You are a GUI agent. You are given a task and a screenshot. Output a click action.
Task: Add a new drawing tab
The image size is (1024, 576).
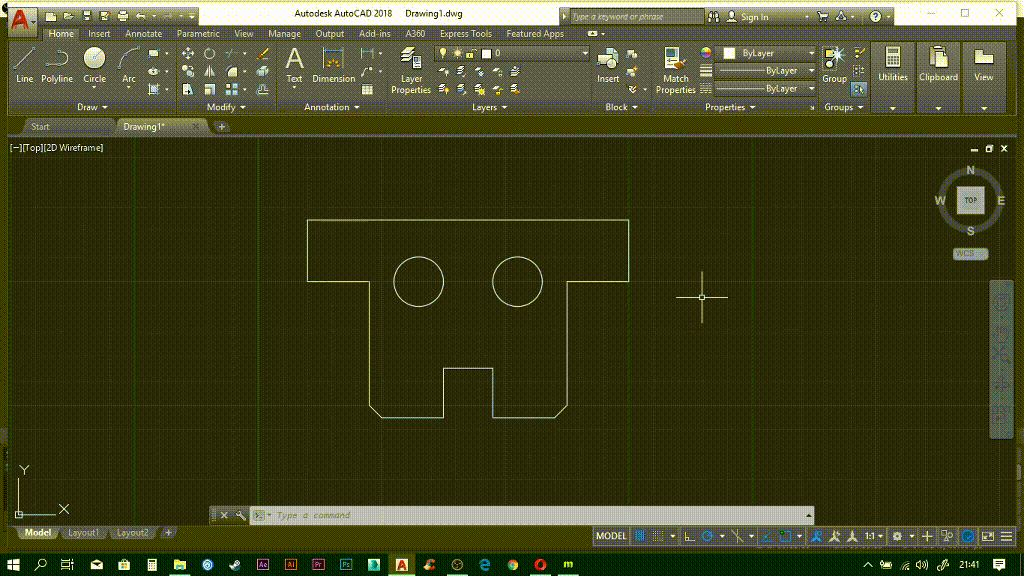click(x=221, y=127)
